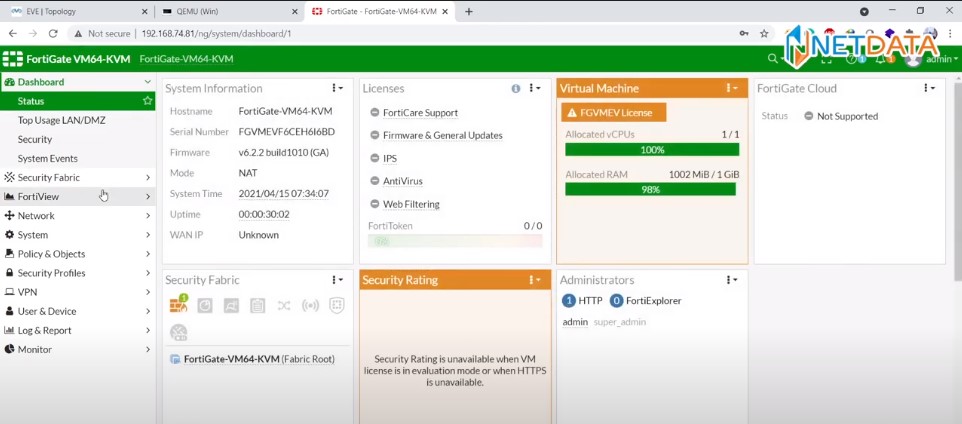
Task: Open the System Events dashboard
Action: (48, 158)
